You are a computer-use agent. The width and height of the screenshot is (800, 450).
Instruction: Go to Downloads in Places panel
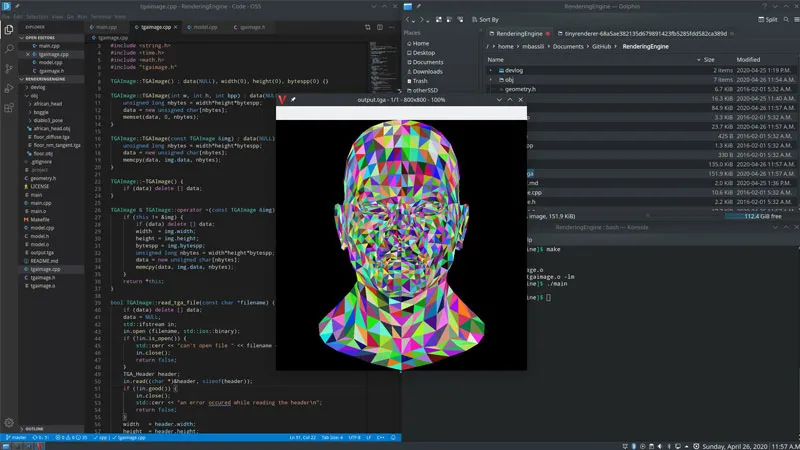(427, 71)
